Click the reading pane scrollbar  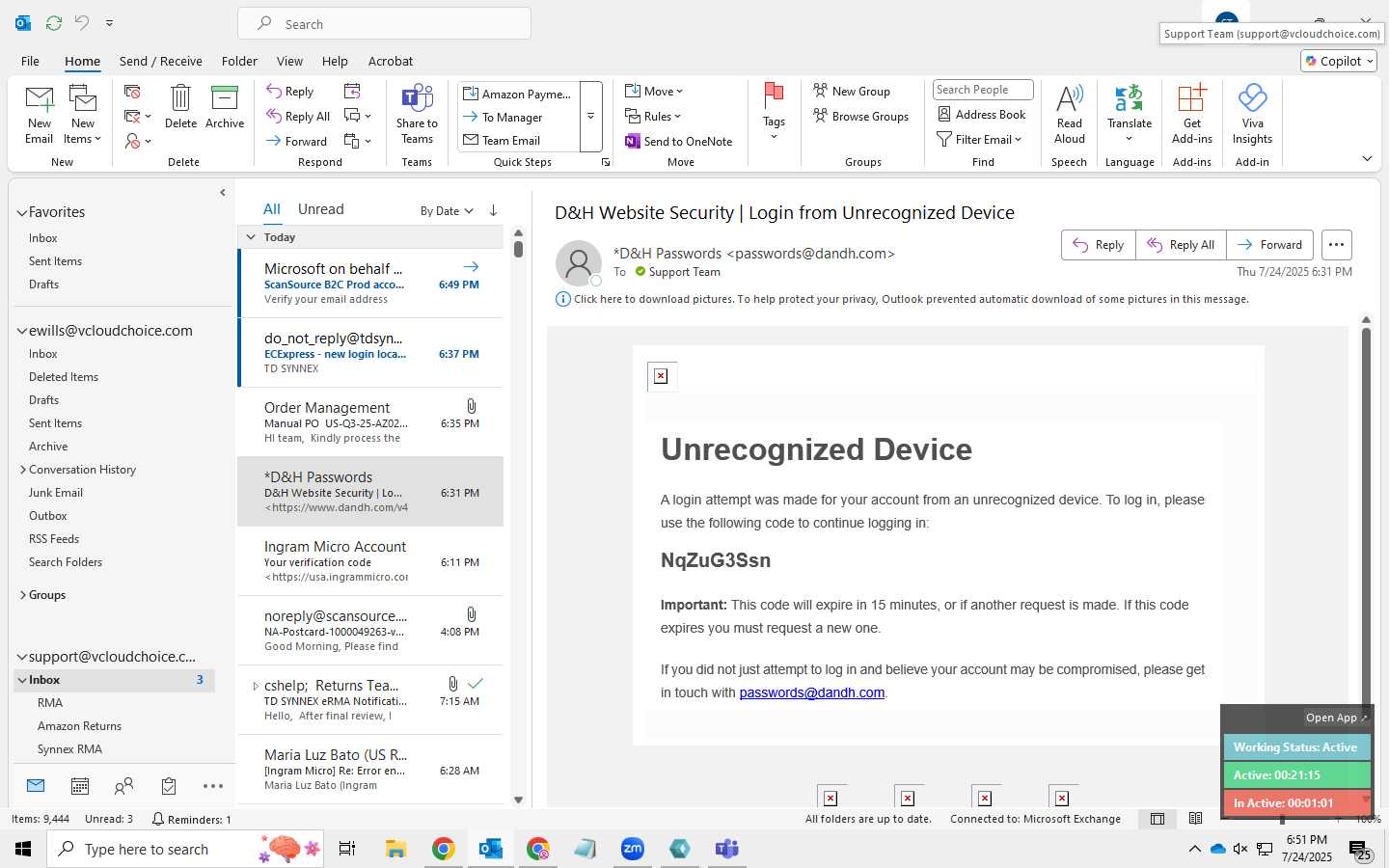tap(1366, 521)
